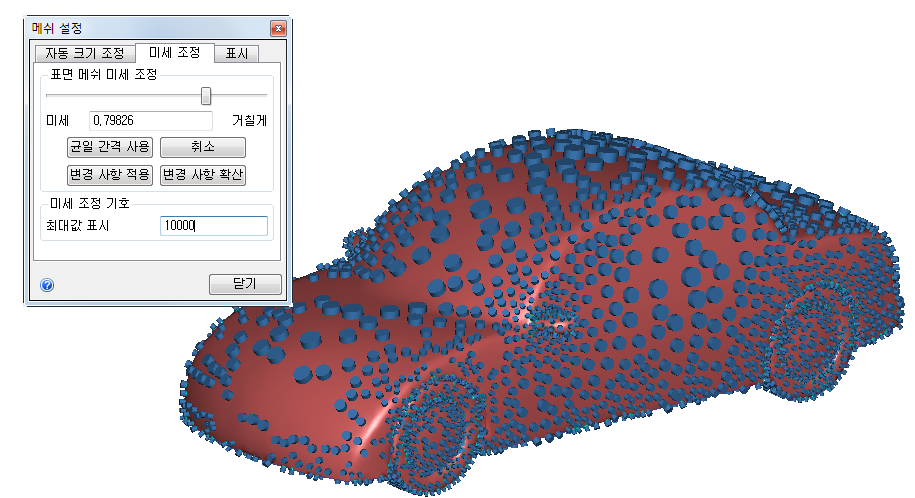Click the 0.79826 value input field
The height and width of the screenshot is (498, 915).
click(151, 121)
